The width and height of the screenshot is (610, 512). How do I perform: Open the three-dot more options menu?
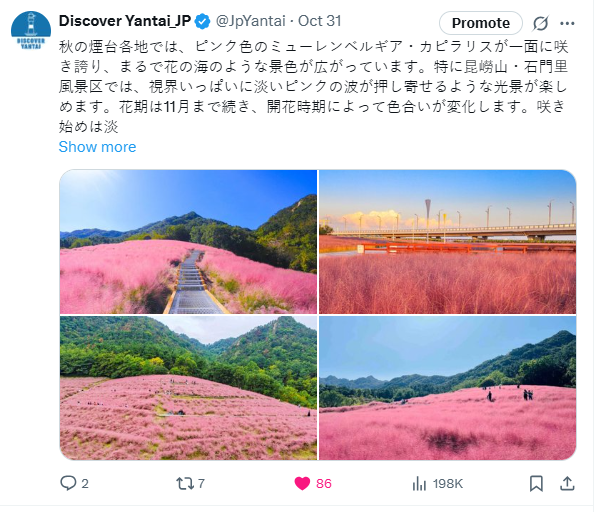(567, 23)
